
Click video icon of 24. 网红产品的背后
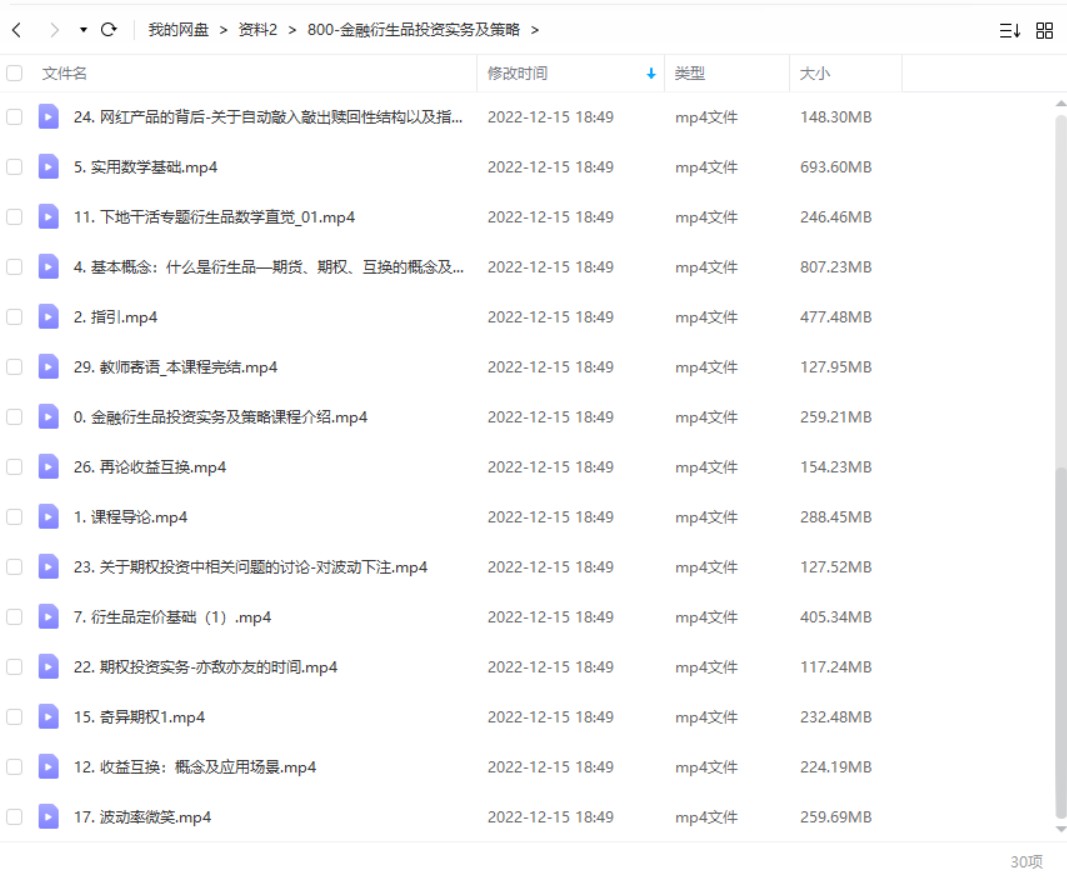point(48,117)
